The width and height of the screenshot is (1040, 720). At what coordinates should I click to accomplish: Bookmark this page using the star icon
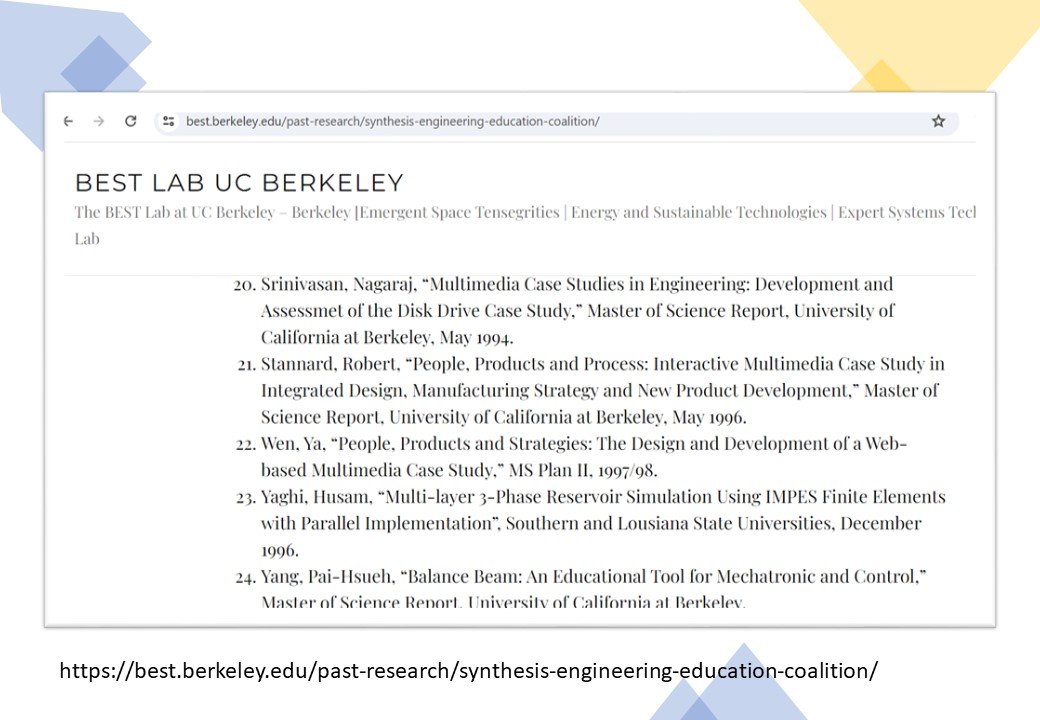938,121
